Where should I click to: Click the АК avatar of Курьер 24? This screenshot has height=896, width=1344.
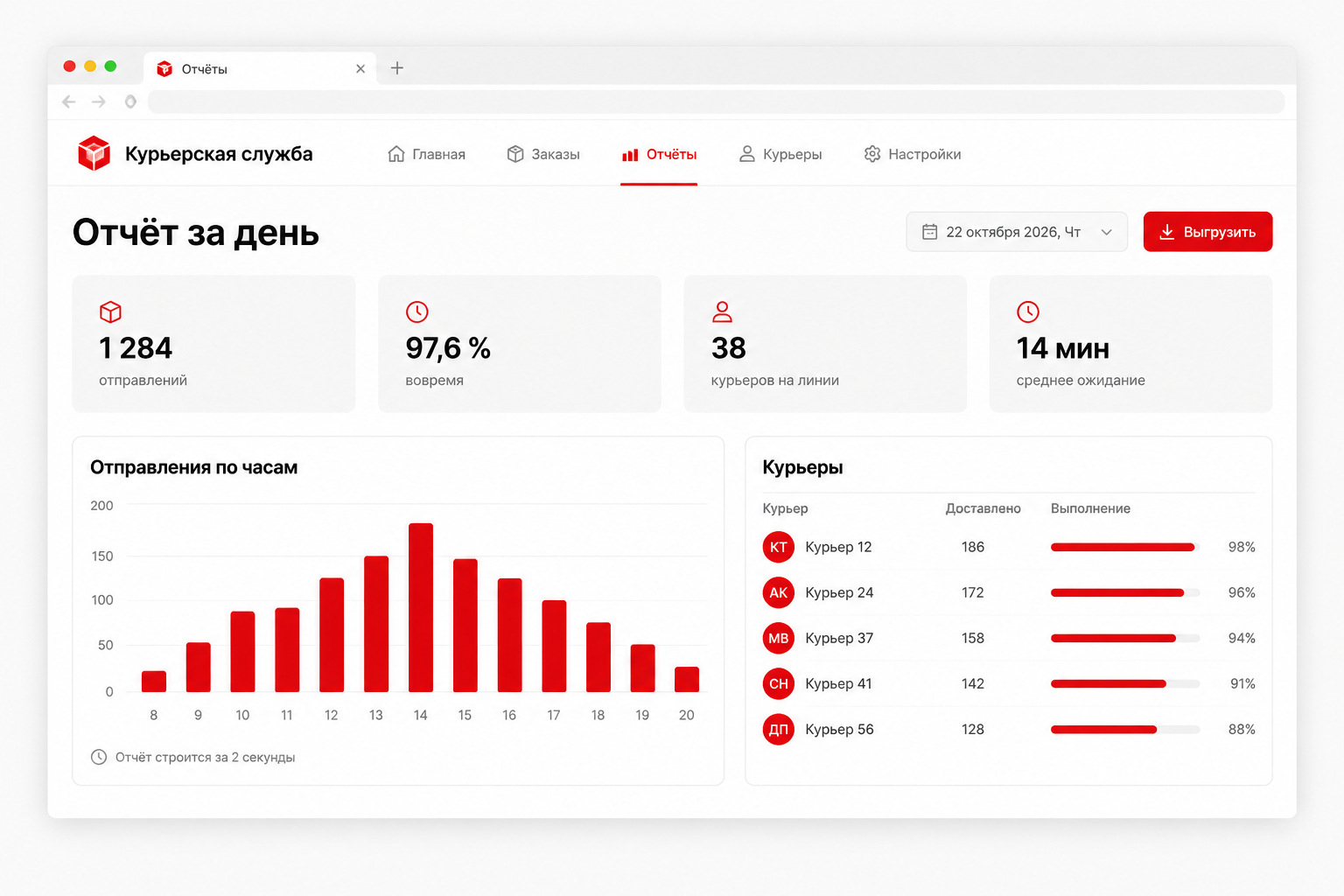click(x=779, y=592)
